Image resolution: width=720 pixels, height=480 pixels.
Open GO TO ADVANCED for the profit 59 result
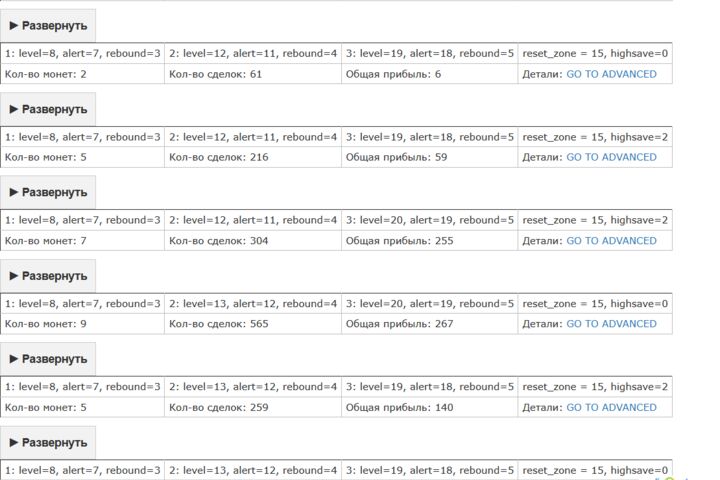[x=611, y=157]
